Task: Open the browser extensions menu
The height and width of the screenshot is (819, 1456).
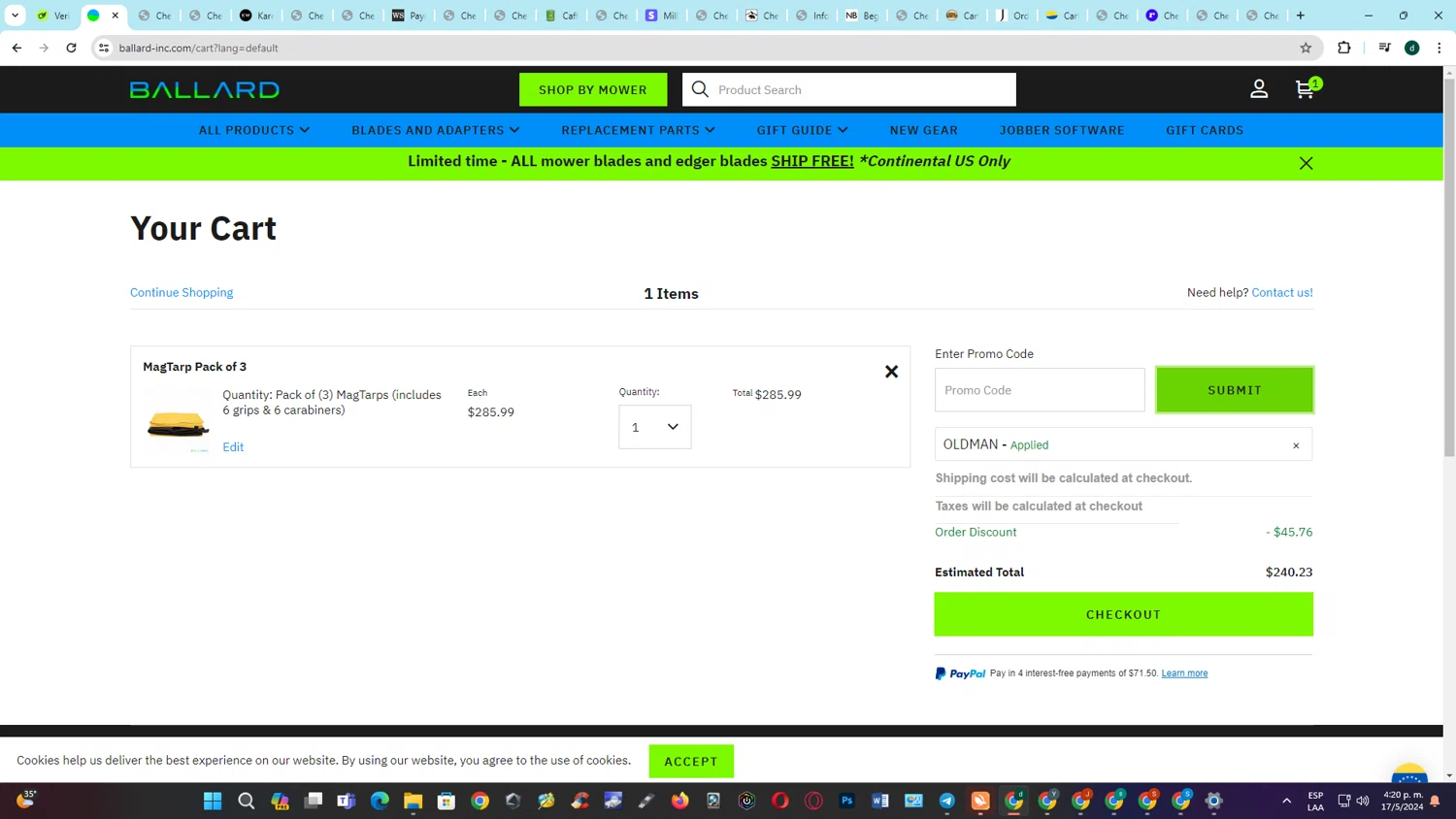Action: [x=1344, y=48]
